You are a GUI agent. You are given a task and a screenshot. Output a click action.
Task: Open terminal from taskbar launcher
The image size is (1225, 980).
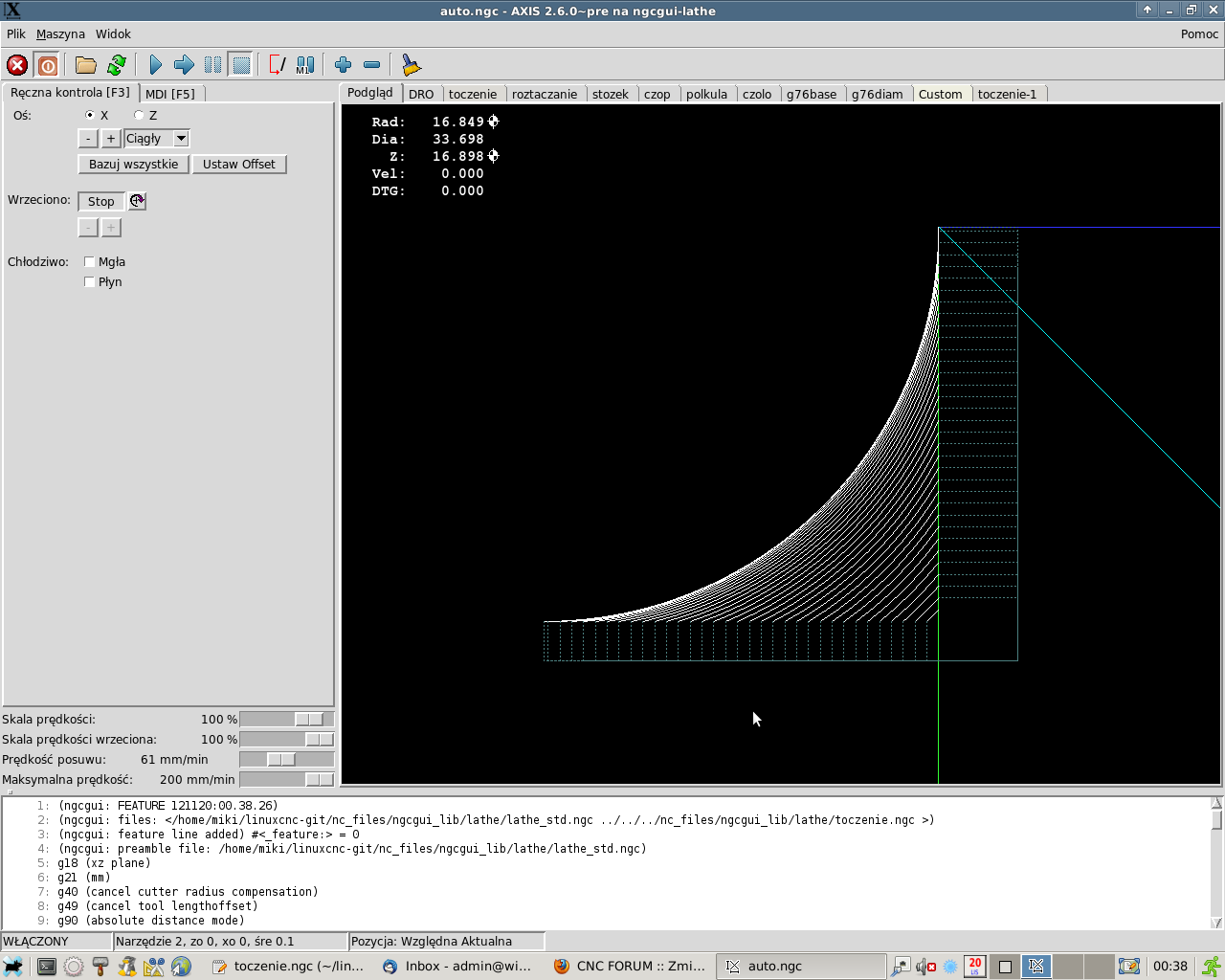tap(46, 967)
